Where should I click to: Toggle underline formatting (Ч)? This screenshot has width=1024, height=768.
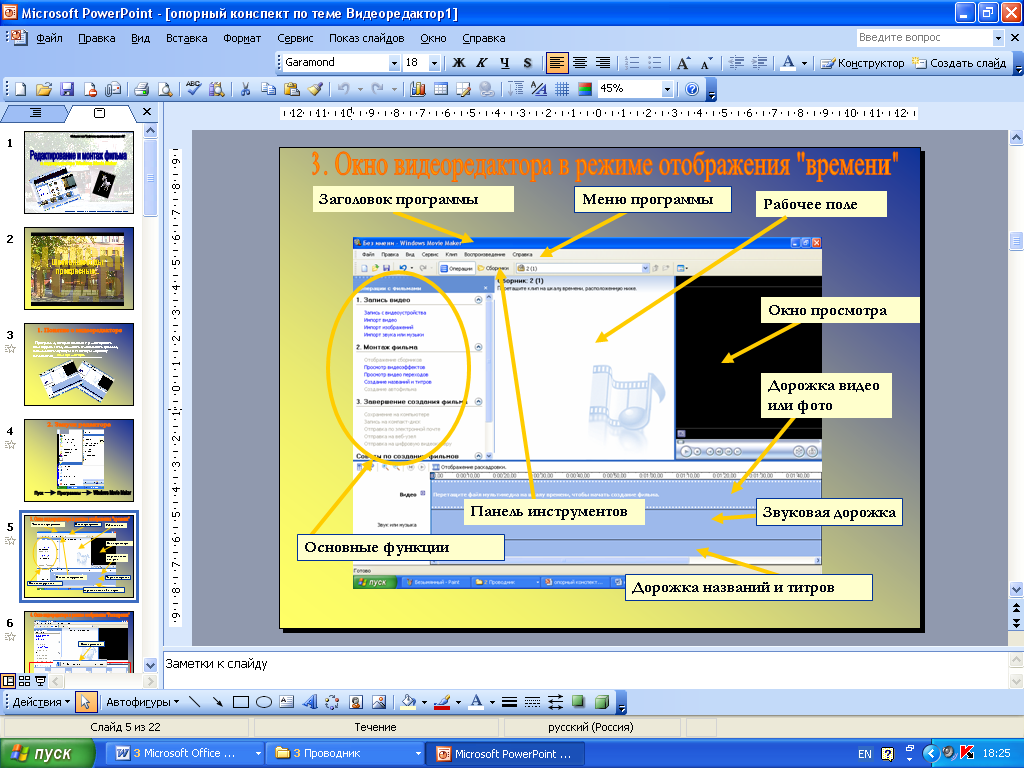coord(504,63)
